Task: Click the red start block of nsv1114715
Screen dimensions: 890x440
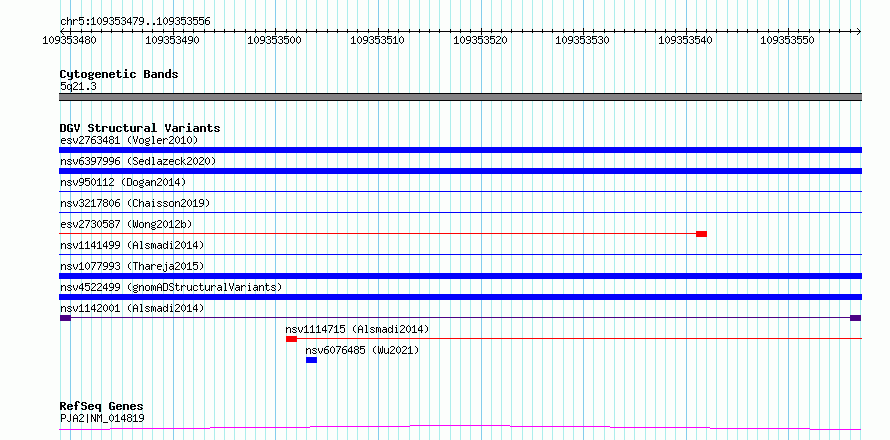Action: pyautogui.click(x=291, y=339)
